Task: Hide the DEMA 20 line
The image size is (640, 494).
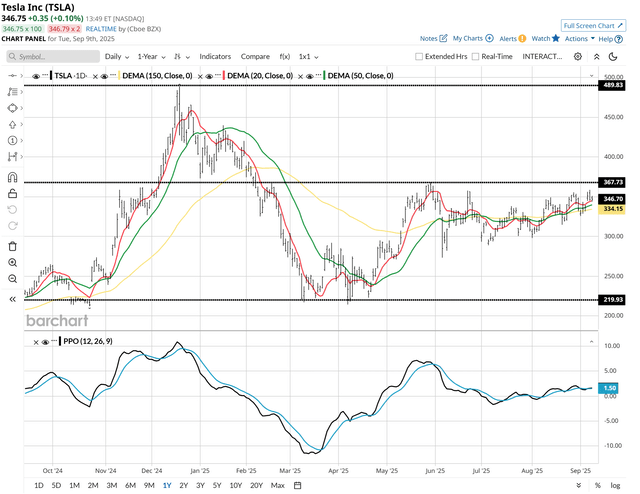Action: 209,76
